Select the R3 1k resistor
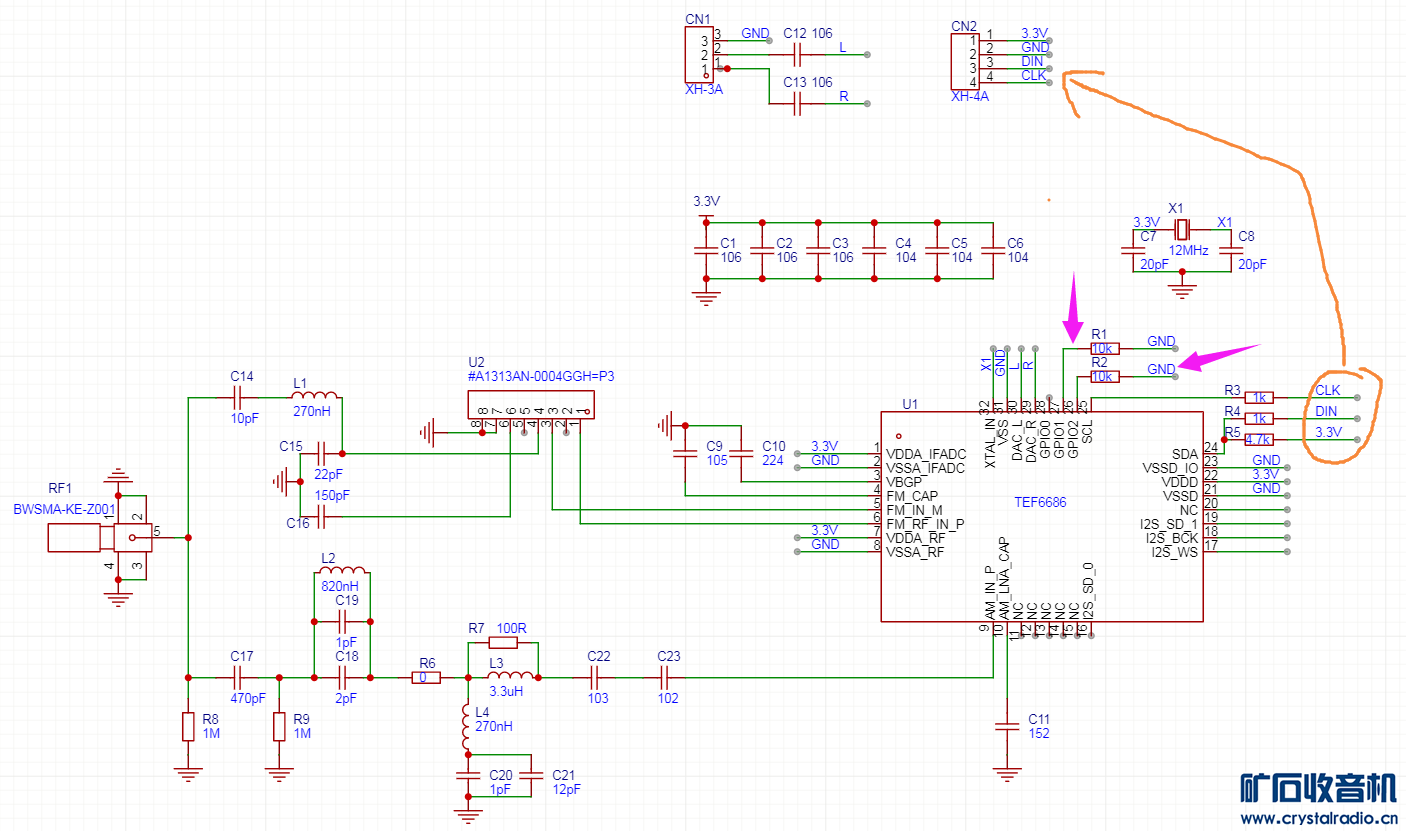This screenshot has width=1406, height=831. 1259,397
